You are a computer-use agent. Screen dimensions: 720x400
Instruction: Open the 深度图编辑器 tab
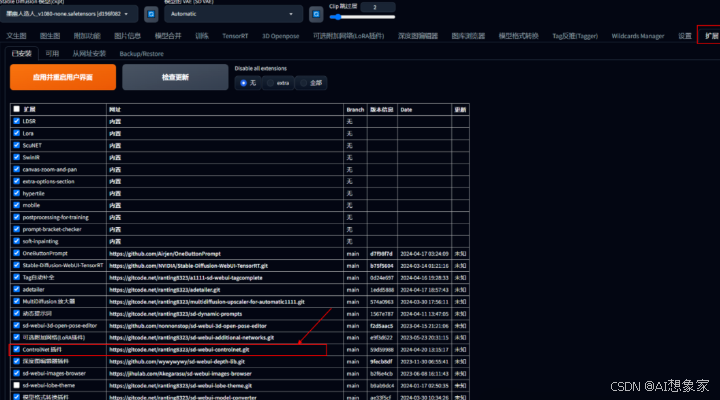tap(418, 36)
